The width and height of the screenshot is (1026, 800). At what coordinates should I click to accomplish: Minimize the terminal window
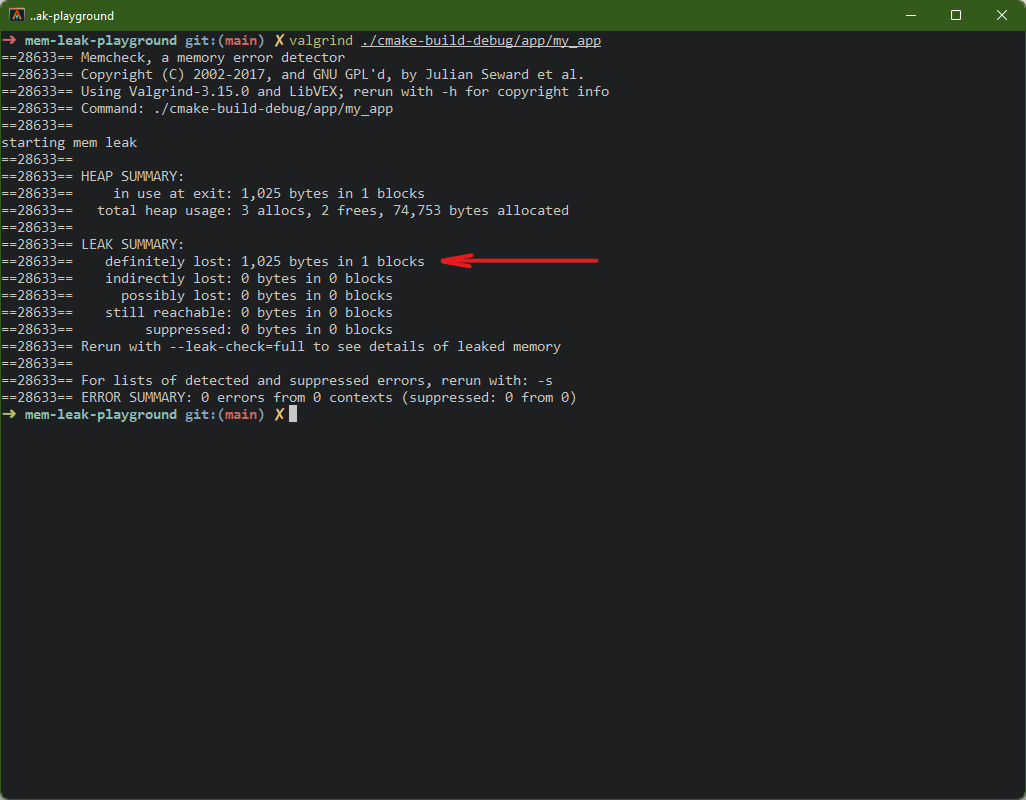pos(910,15)
